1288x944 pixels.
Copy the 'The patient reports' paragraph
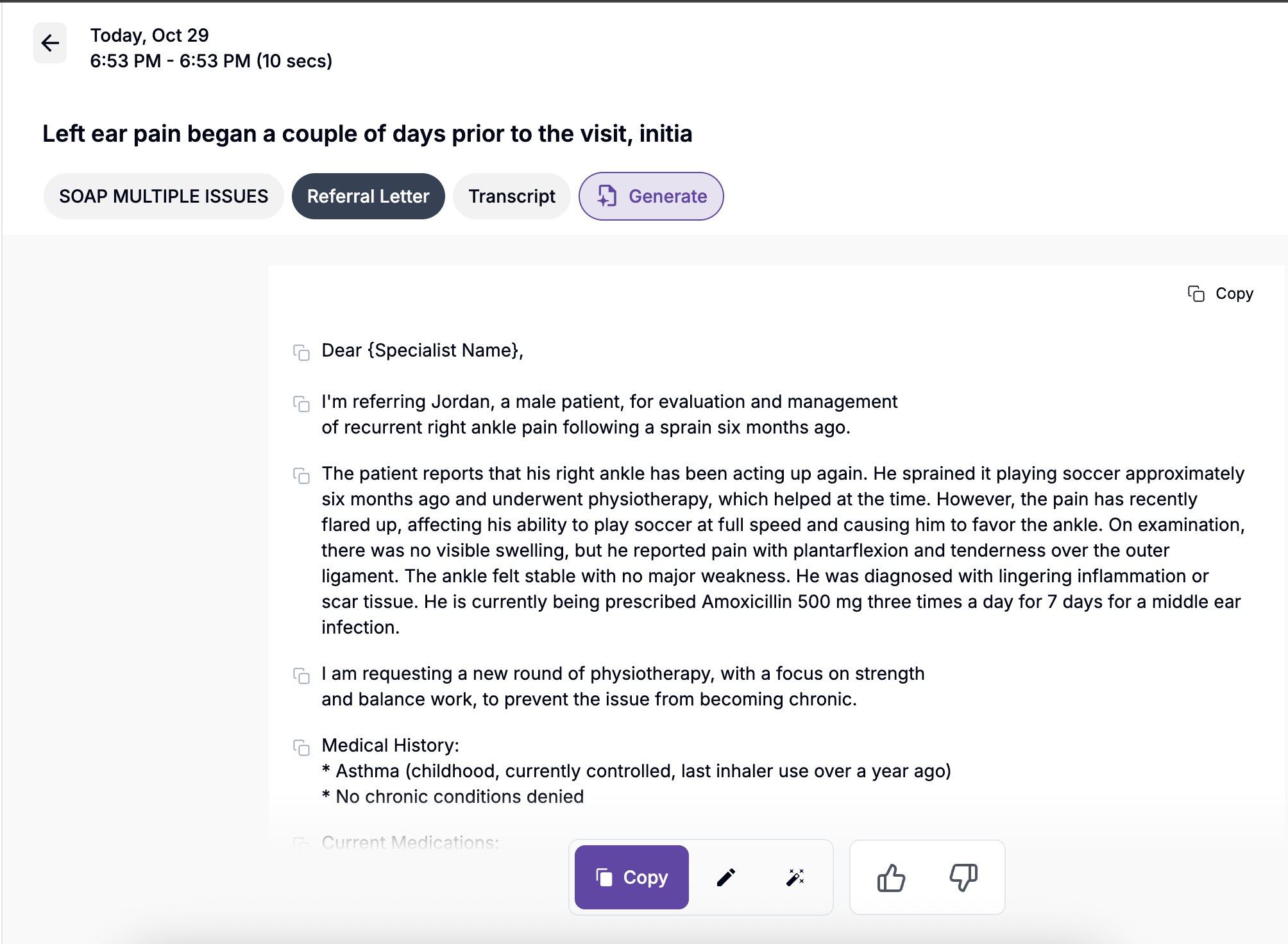(301, 475)
